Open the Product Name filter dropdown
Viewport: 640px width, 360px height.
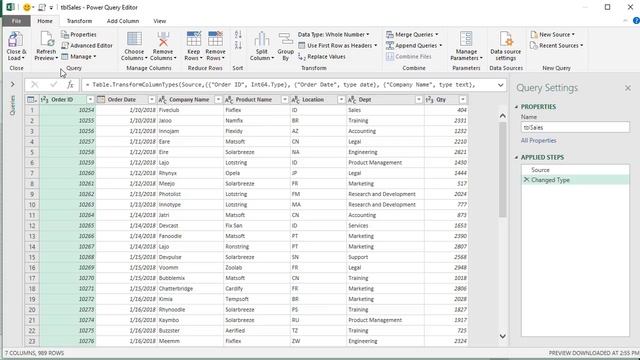click(285, 100)
